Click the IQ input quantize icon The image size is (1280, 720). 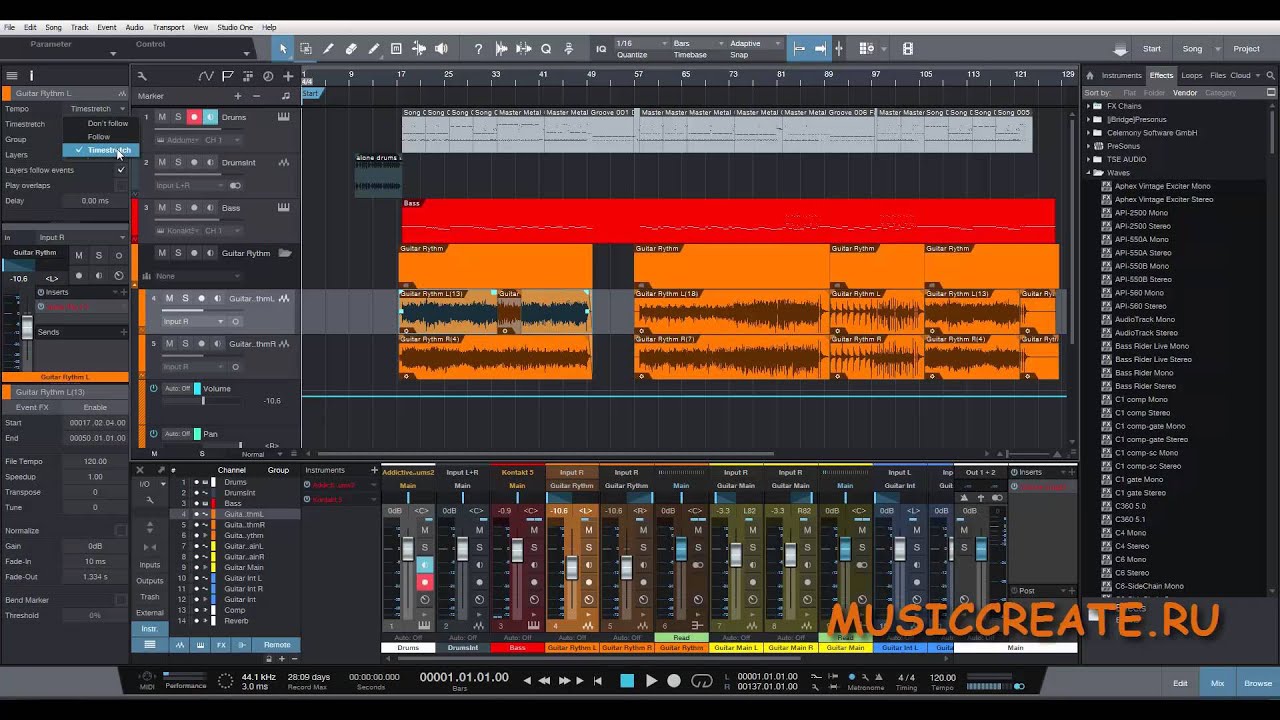(601, 48)
